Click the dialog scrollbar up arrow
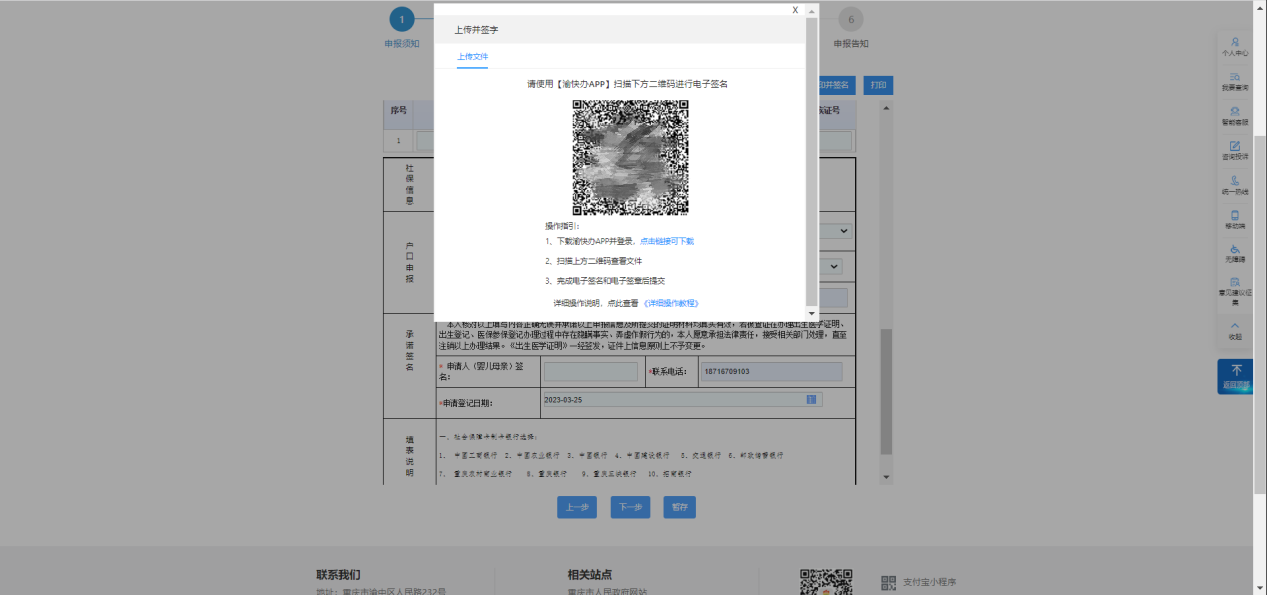This screenshot has height=595, width=1267. pos(811,11)
